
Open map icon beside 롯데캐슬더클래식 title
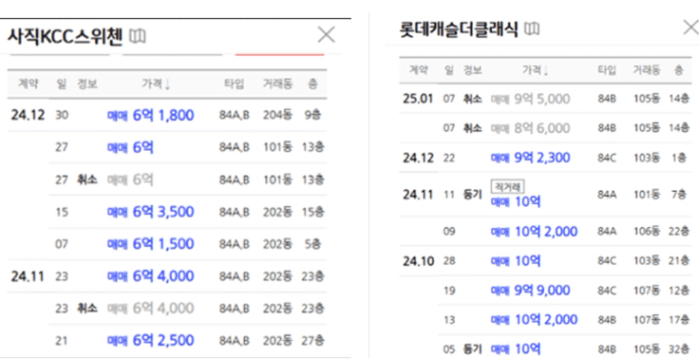coord(531,29)
